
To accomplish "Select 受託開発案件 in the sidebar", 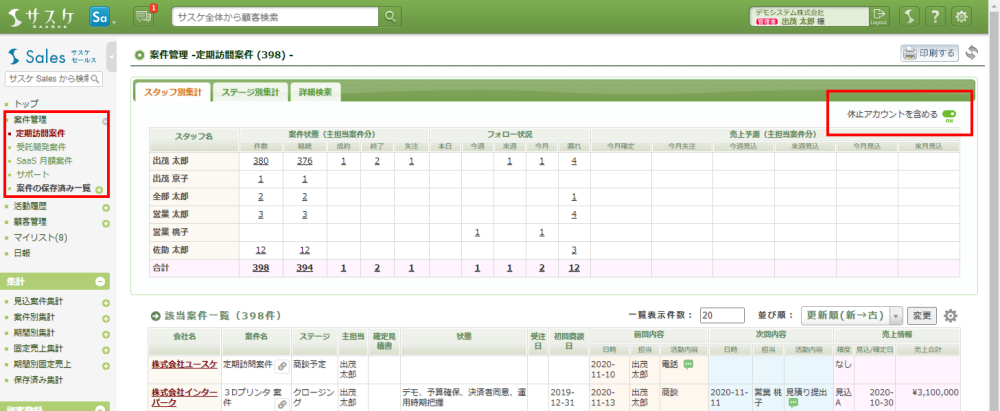I will point(44,146).
